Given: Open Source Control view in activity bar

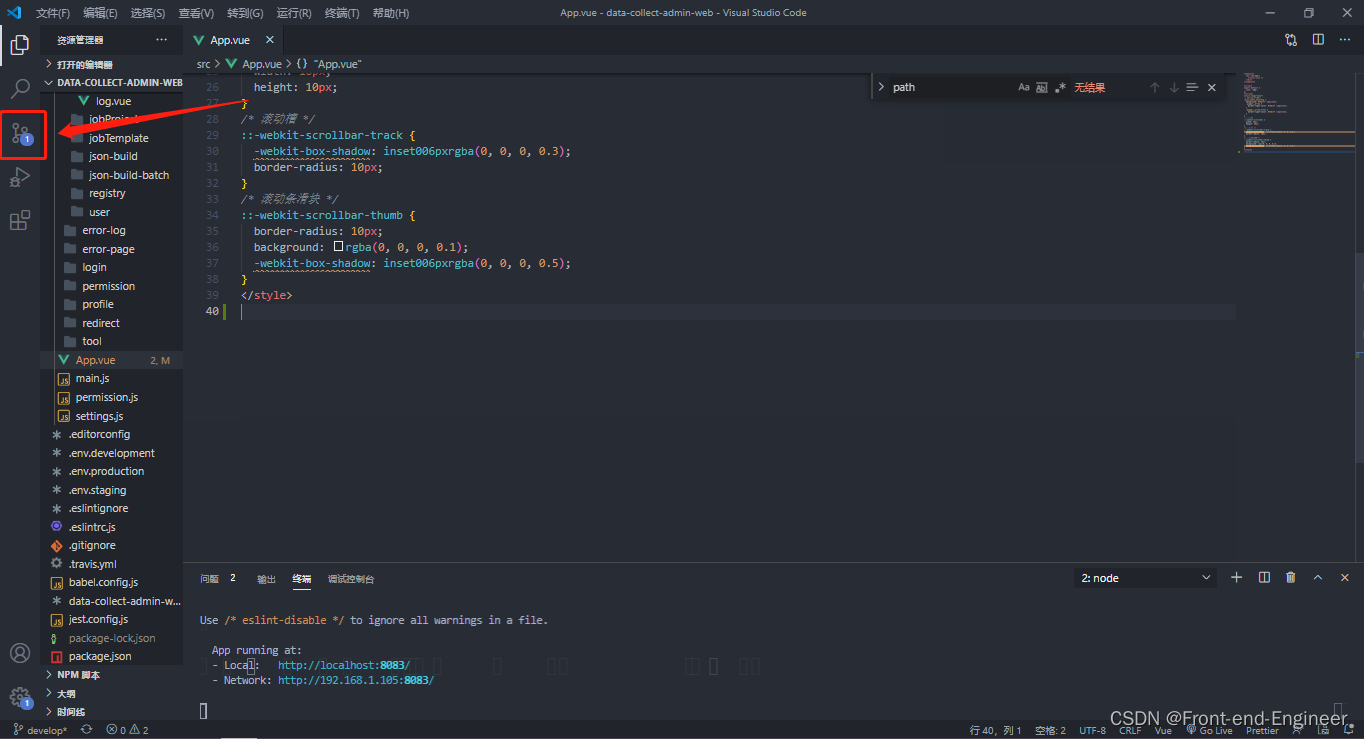Looking at the screenshot, I should point(20,133).
